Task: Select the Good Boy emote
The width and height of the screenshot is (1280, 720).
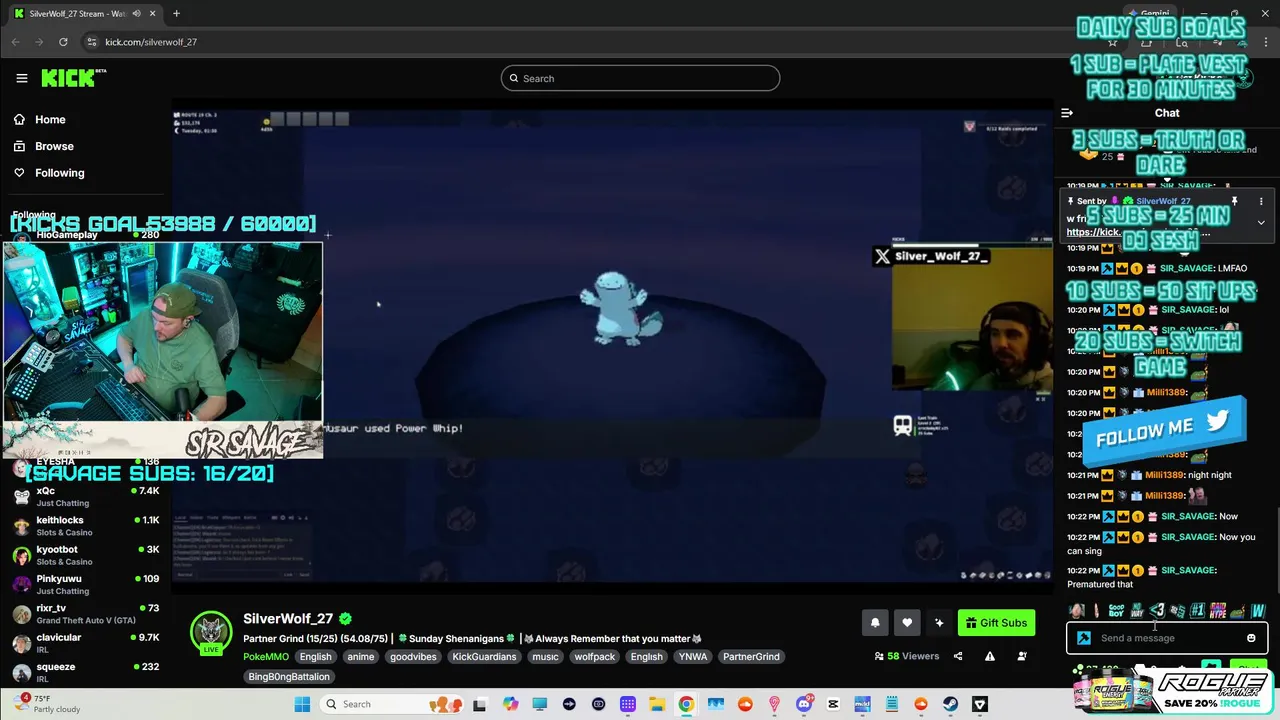Action: 1116,610
